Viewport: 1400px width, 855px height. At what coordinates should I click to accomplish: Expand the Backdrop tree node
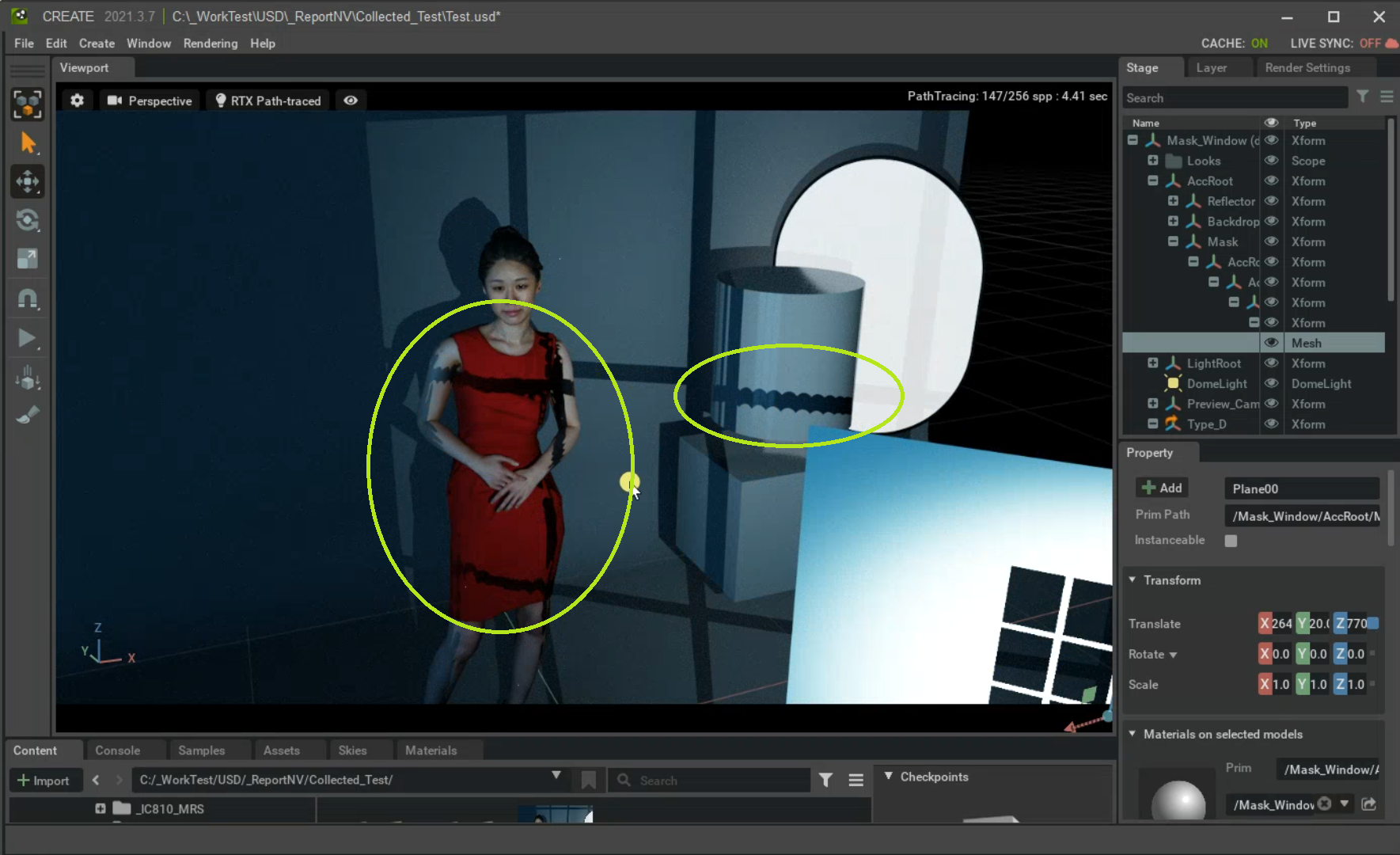1173,221
